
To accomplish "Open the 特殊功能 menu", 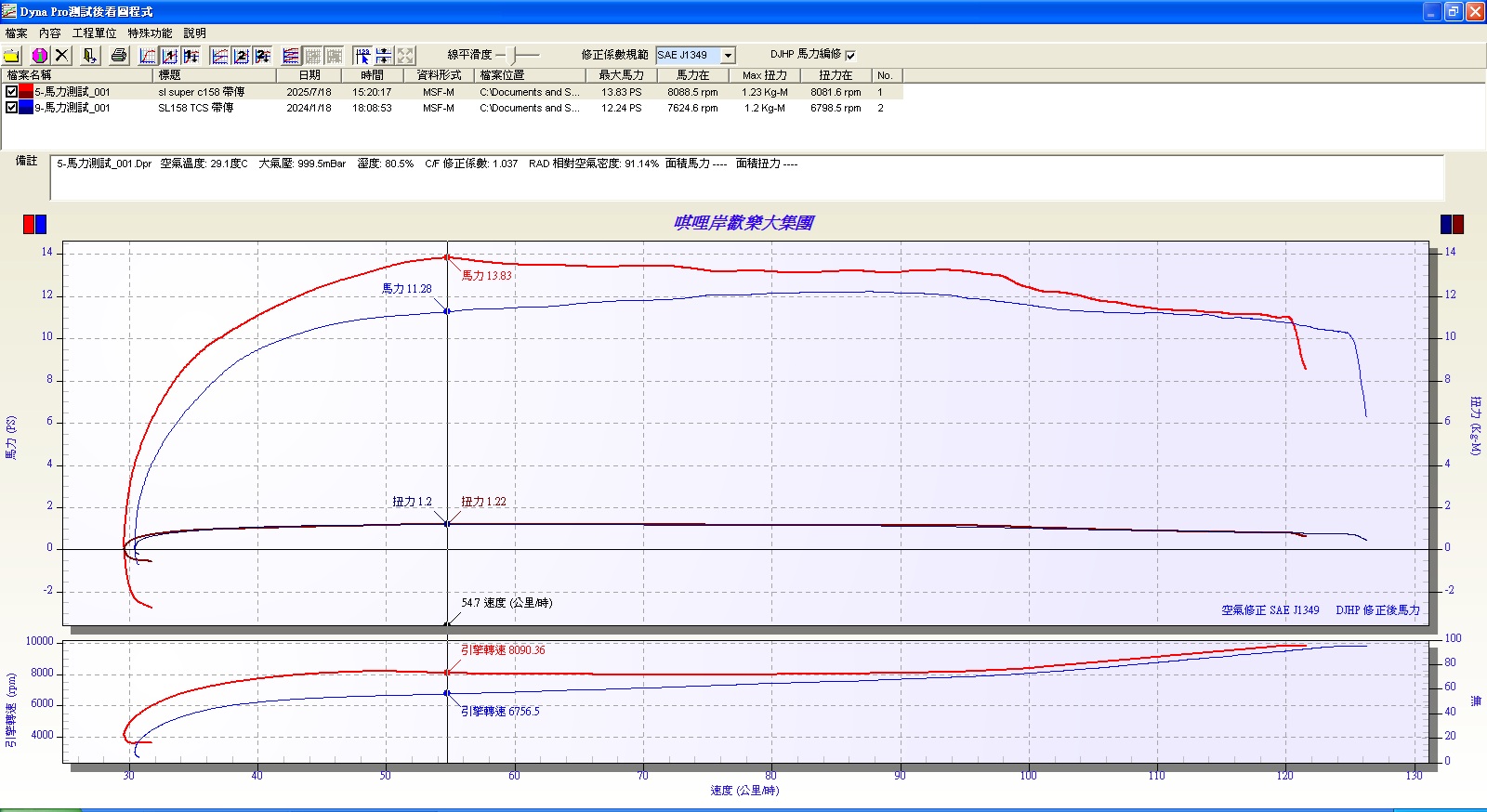I will [x=150, y=33].
